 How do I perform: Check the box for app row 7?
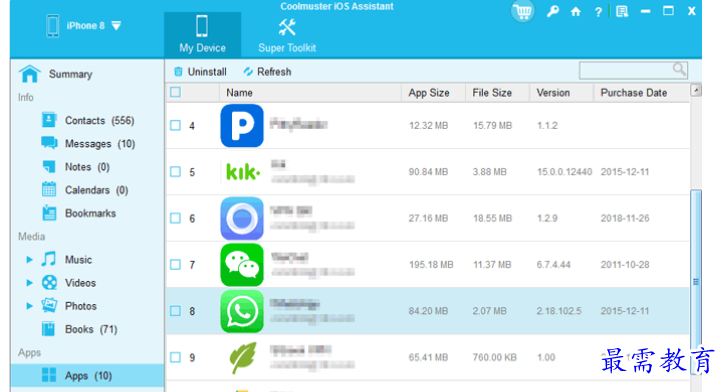pyautogui.click(x=175, y=265)
